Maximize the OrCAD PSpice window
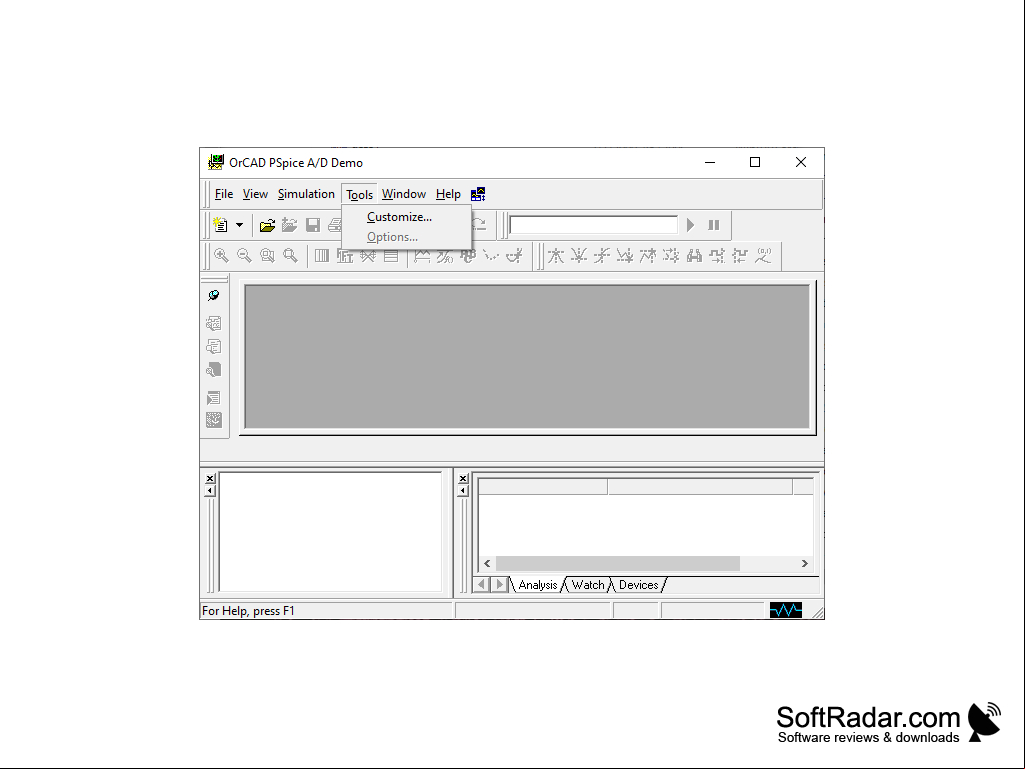The width and height of the screenshot is (1025, 769). click(755, 162)
